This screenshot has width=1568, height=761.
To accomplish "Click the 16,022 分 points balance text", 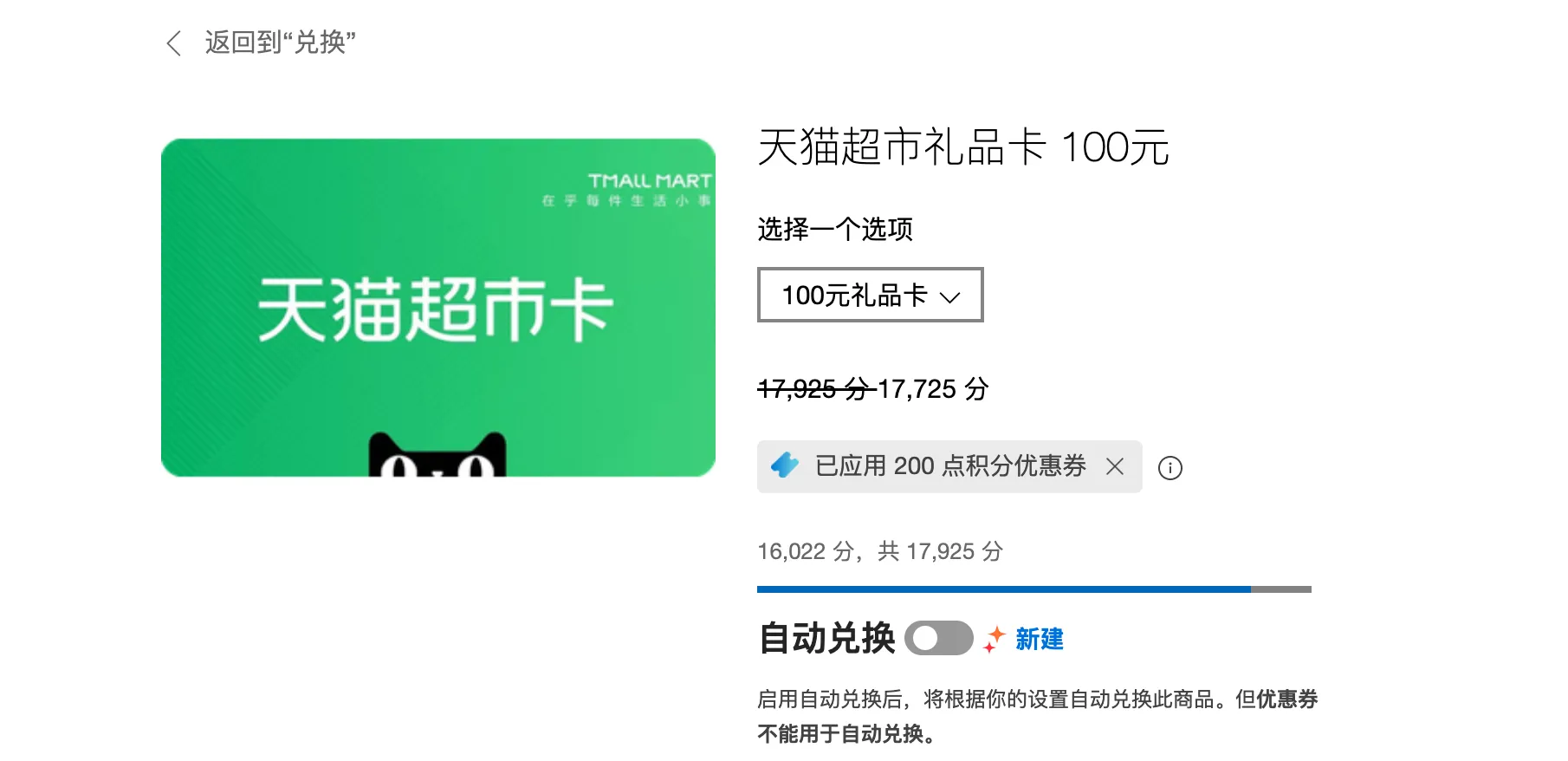I will pos(806,551).
